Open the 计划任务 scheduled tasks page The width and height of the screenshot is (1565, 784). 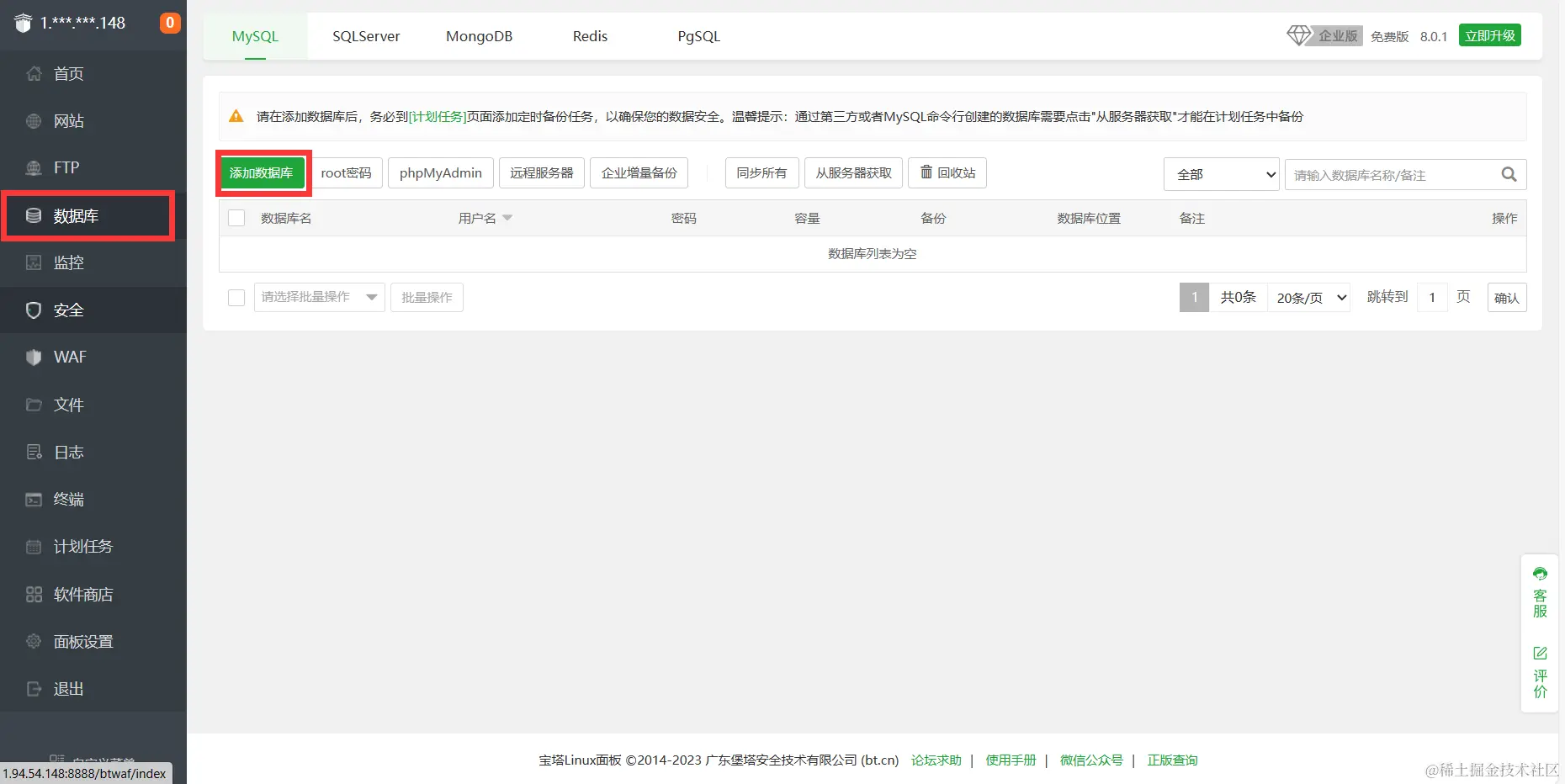pos(81,546)
